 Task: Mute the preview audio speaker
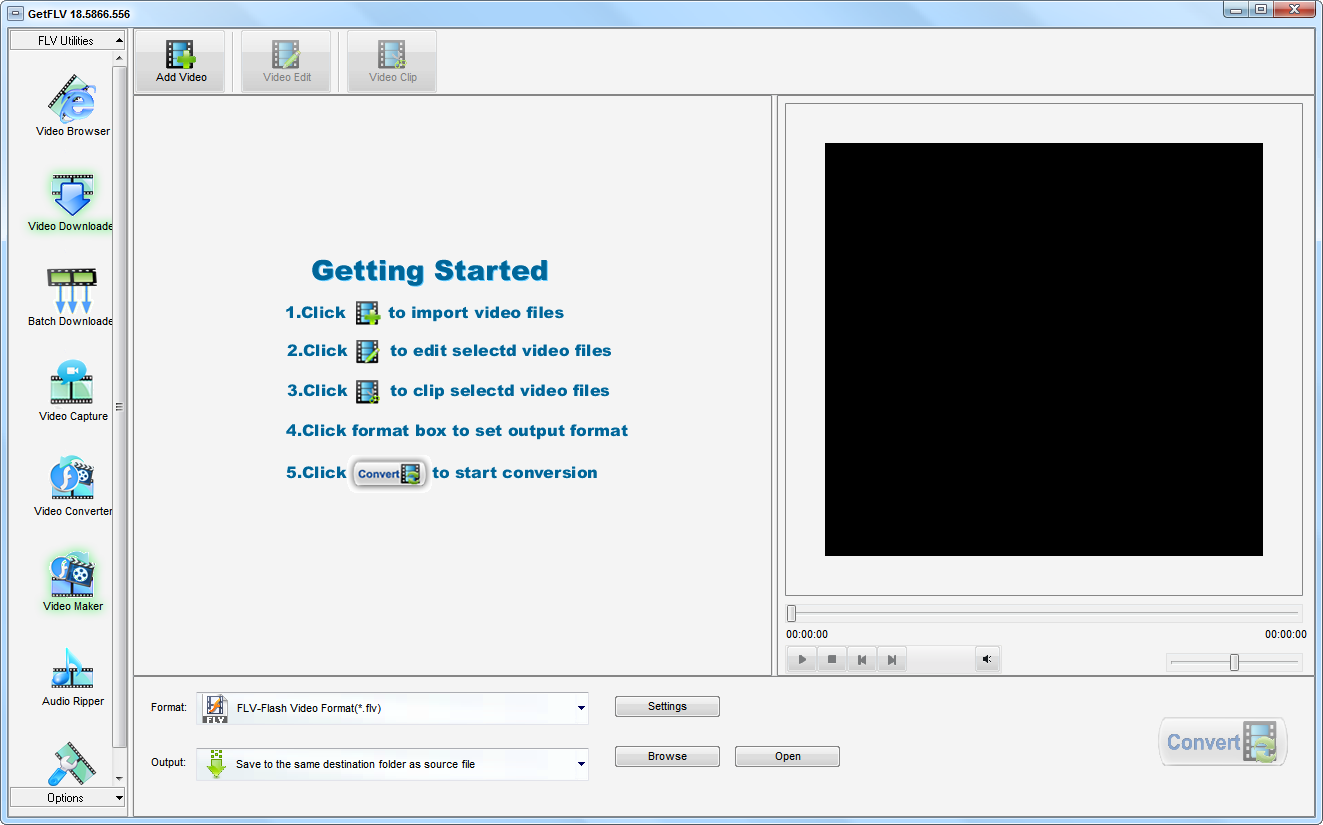[987, 659]
